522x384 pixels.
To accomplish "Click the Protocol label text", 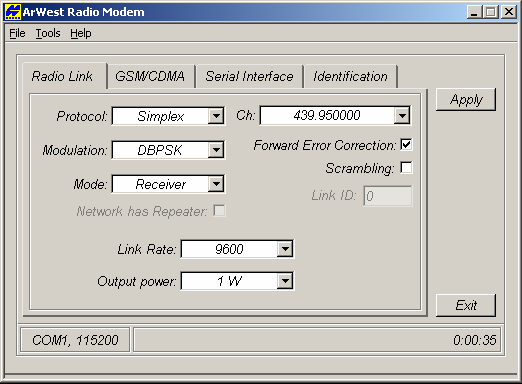I will [82, 116].
